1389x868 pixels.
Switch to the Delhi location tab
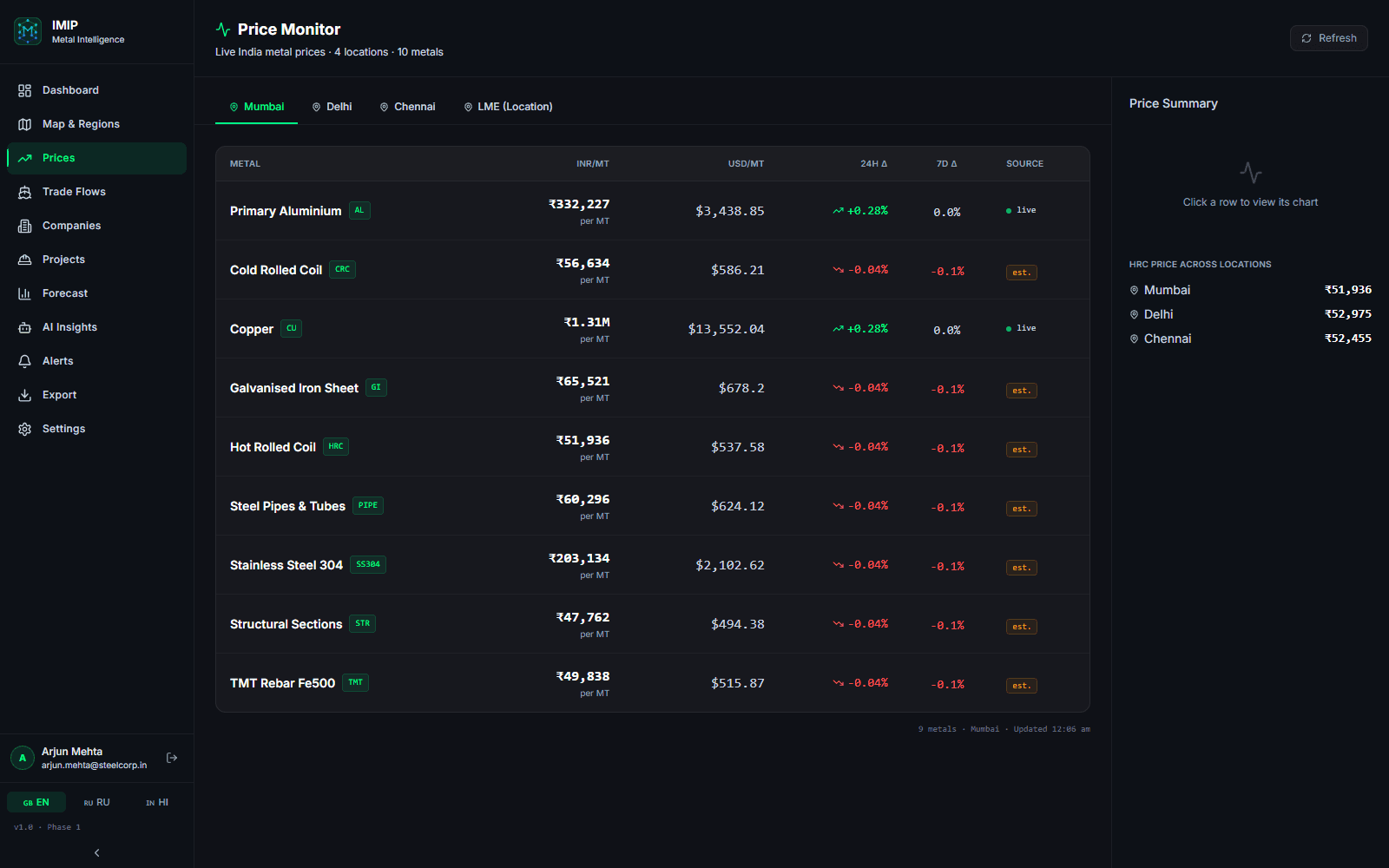click(332, 107)
